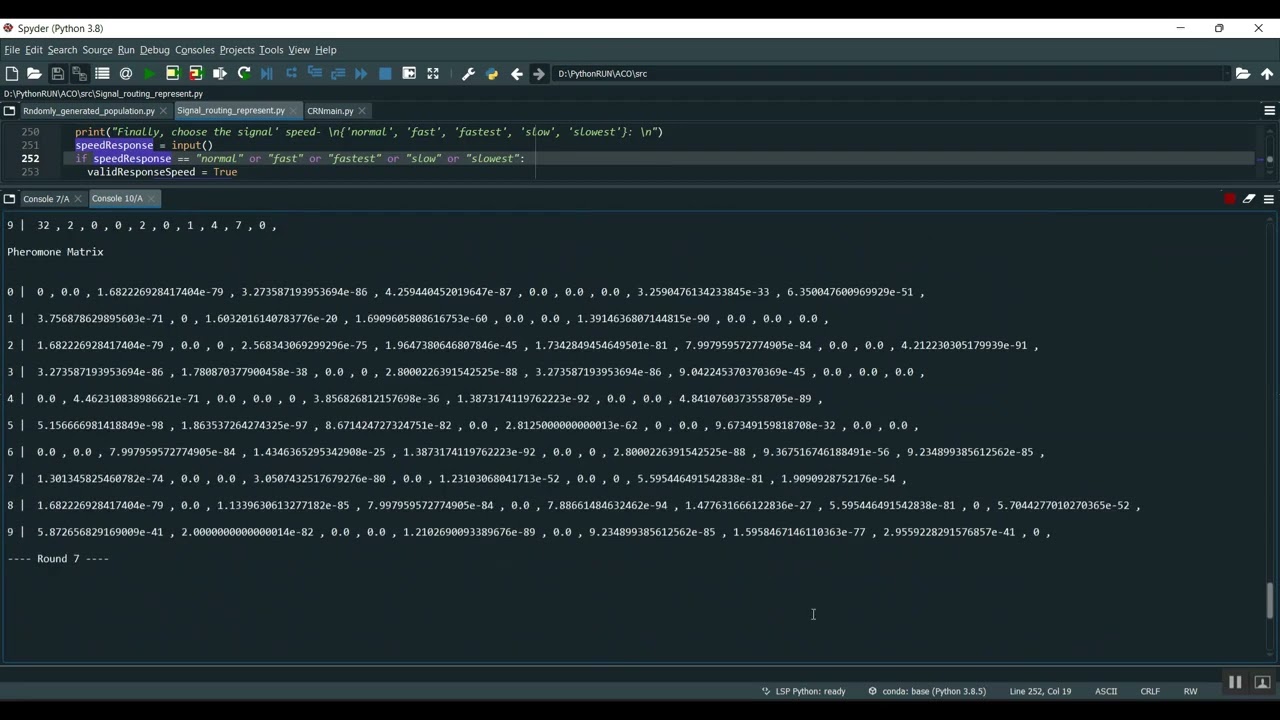This screenshot has width=1280, height=720.
Task: Maximize the current pane
Action: click(433, 74)
